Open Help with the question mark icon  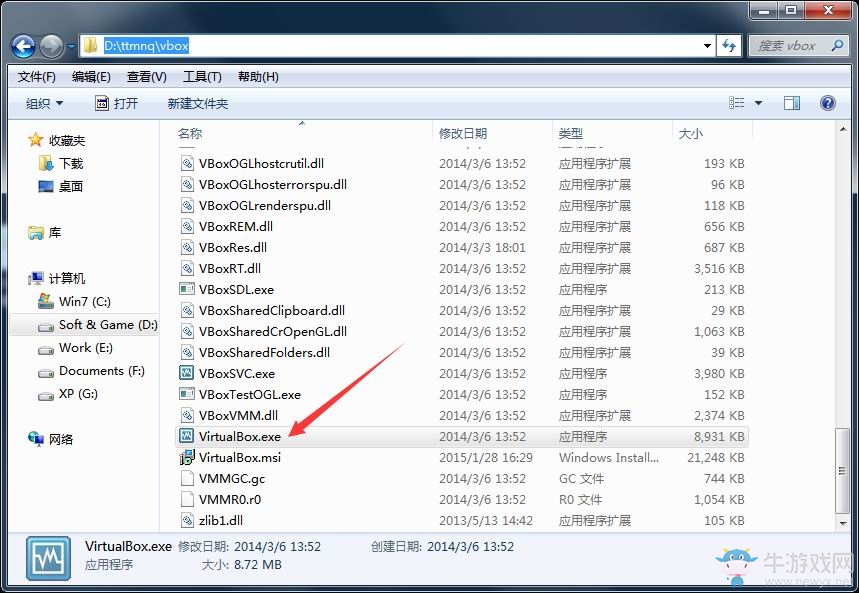(828, 103)
